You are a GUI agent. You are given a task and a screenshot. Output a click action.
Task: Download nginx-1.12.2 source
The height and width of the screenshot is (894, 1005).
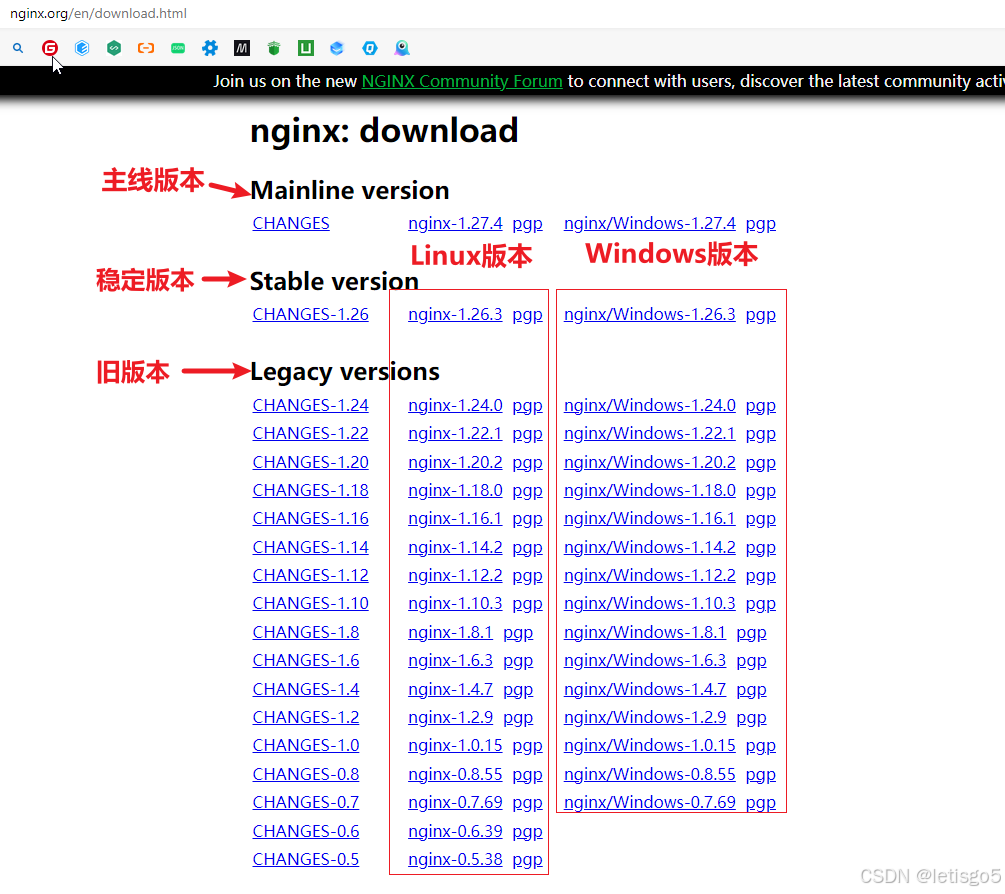tap(455, 575)
